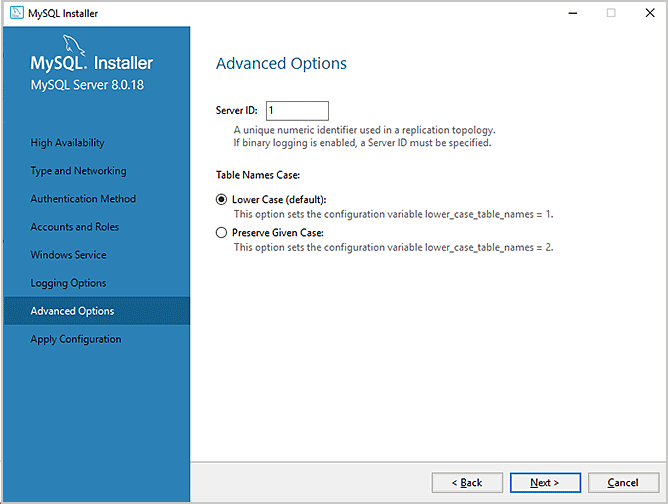Click the Back button

467,483
